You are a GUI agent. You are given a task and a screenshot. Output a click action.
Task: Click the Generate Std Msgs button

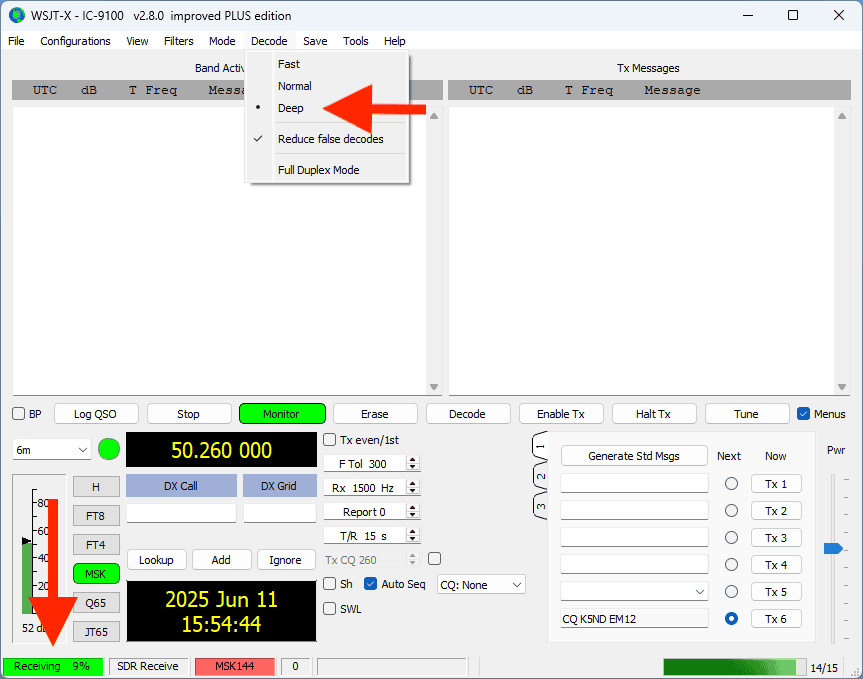point(633,456)
